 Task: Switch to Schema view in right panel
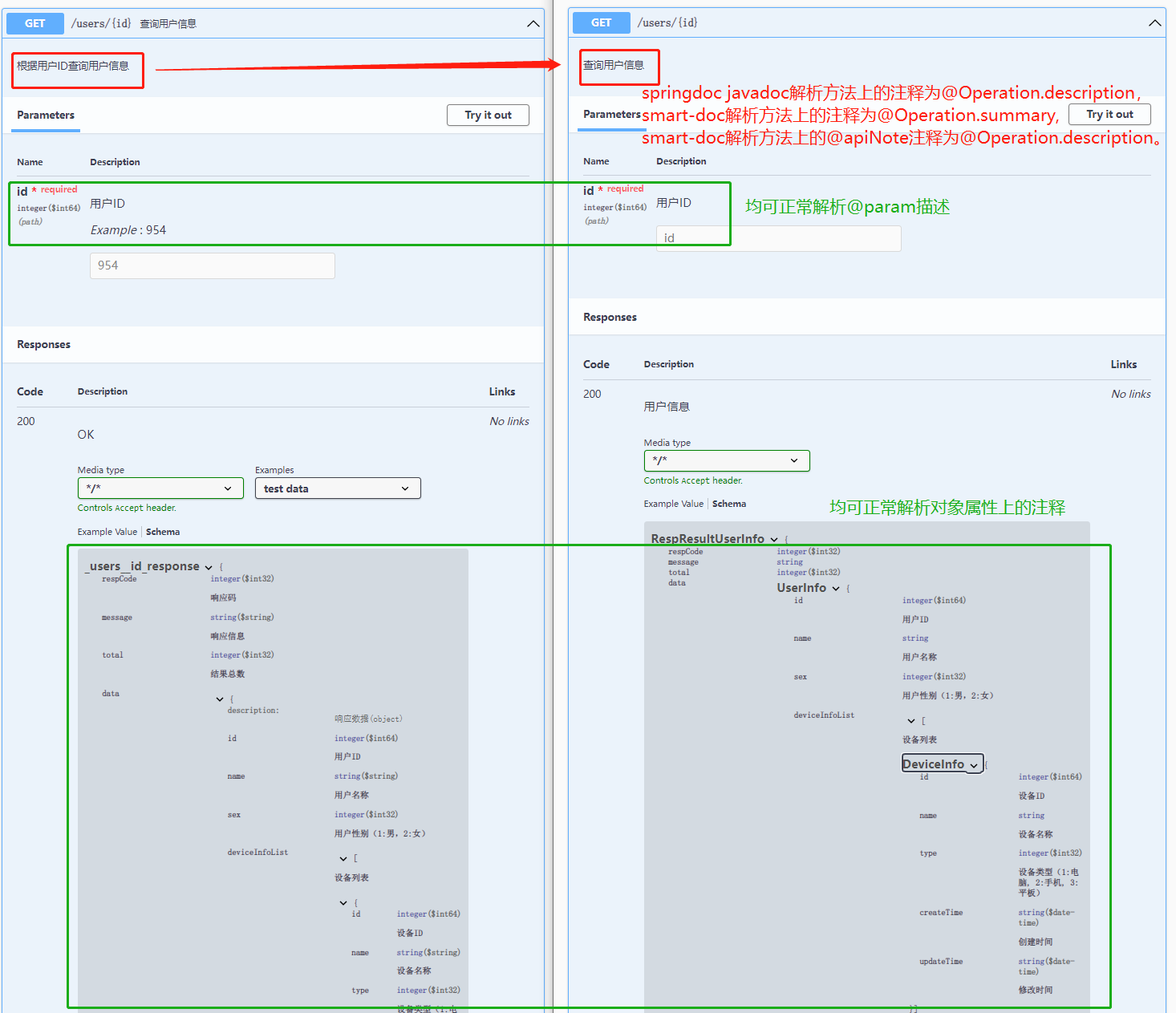click(729, 504)
